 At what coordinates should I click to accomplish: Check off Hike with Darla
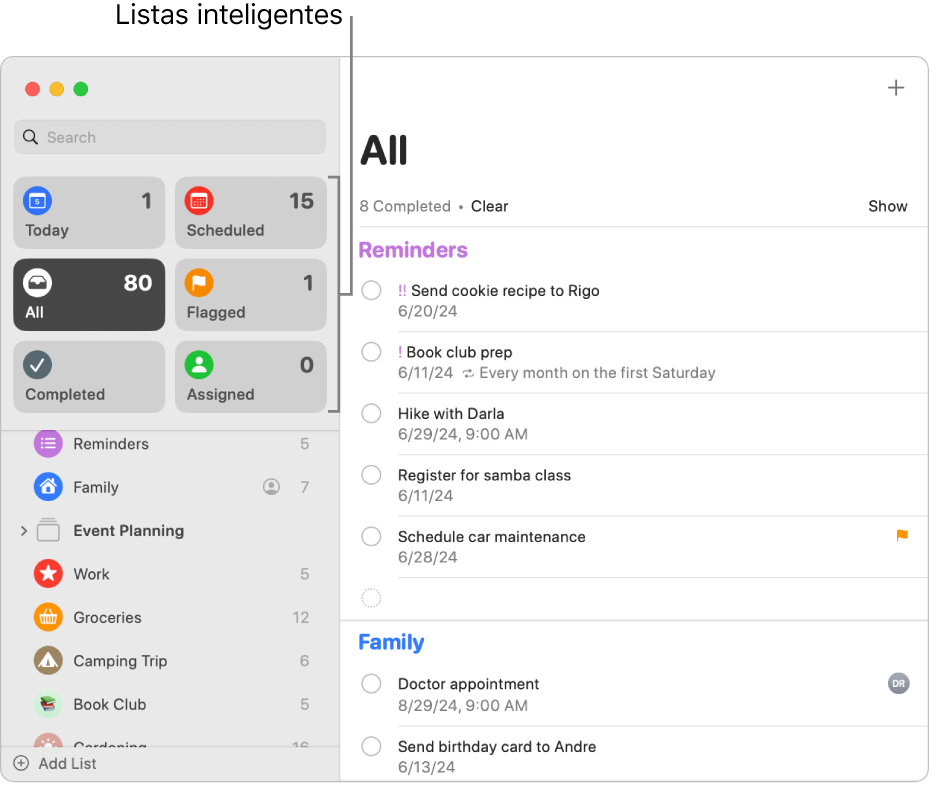(x=371, y=413)
